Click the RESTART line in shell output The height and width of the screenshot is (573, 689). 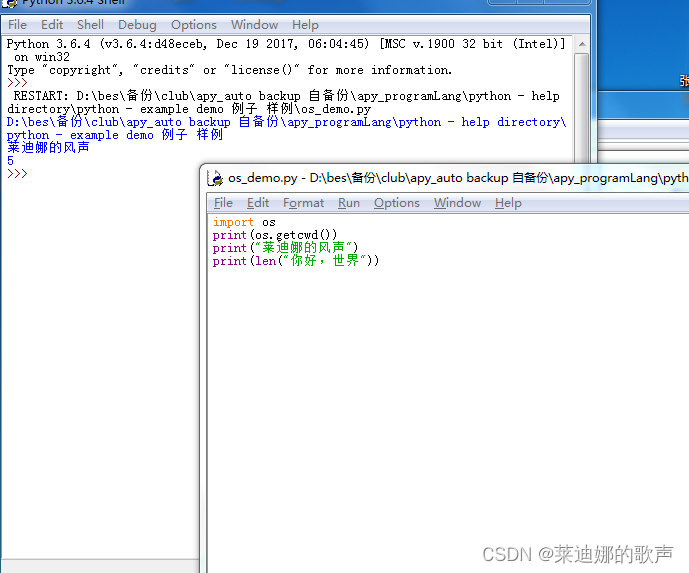pos(283,102)
